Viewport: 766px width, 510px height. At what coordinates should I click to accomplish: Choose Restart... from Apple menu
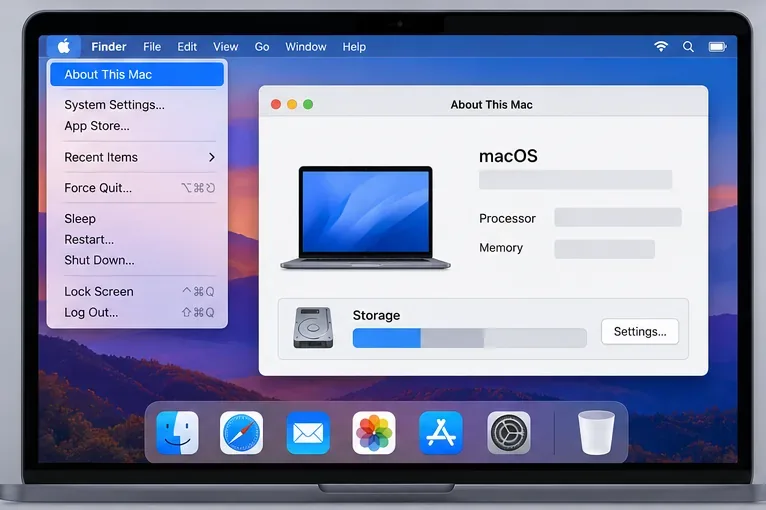pos(137,239)
